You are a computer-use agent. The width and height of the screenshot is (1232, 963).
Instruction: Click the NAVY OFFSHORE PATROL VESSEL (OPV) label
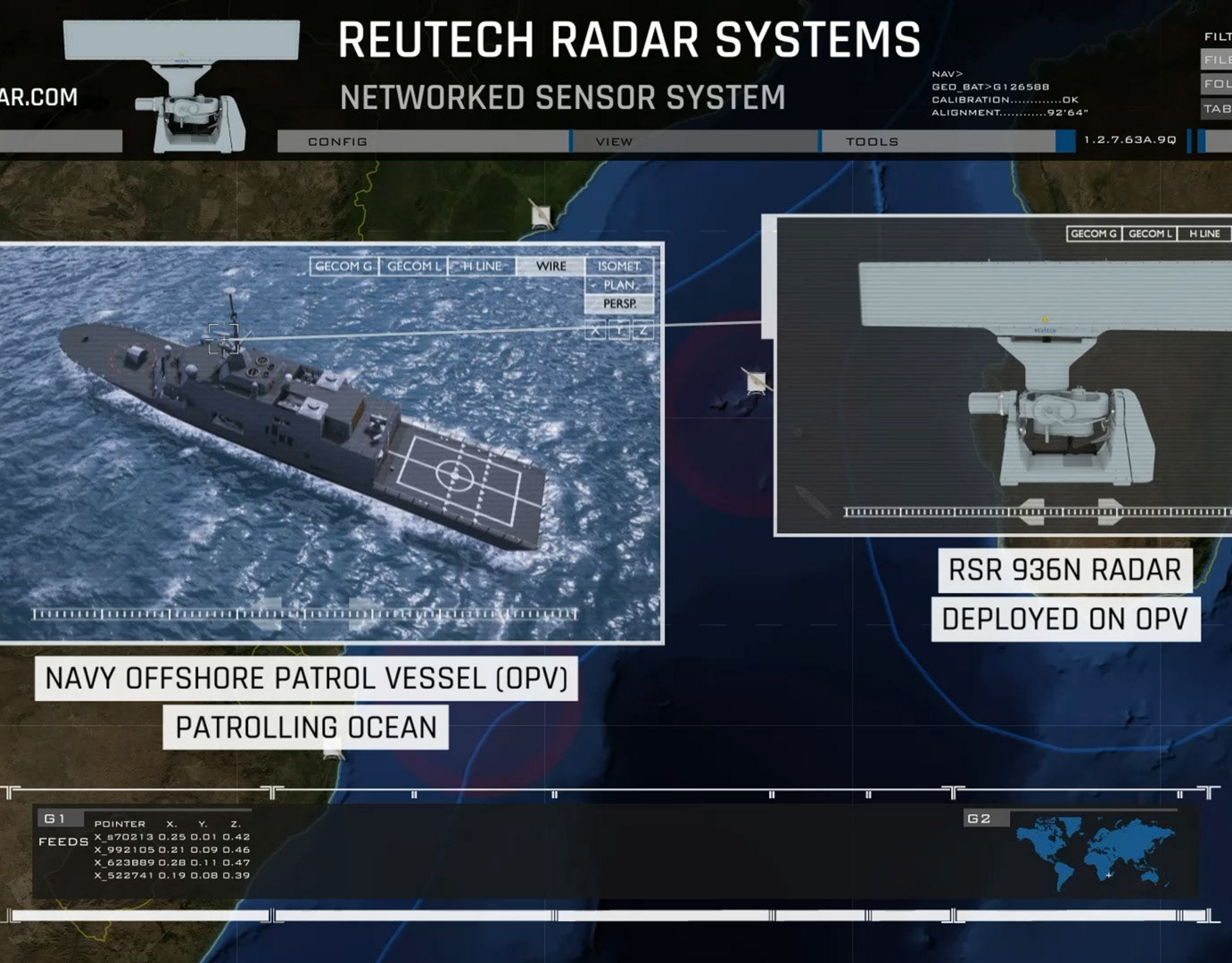(x=306, y=679)
